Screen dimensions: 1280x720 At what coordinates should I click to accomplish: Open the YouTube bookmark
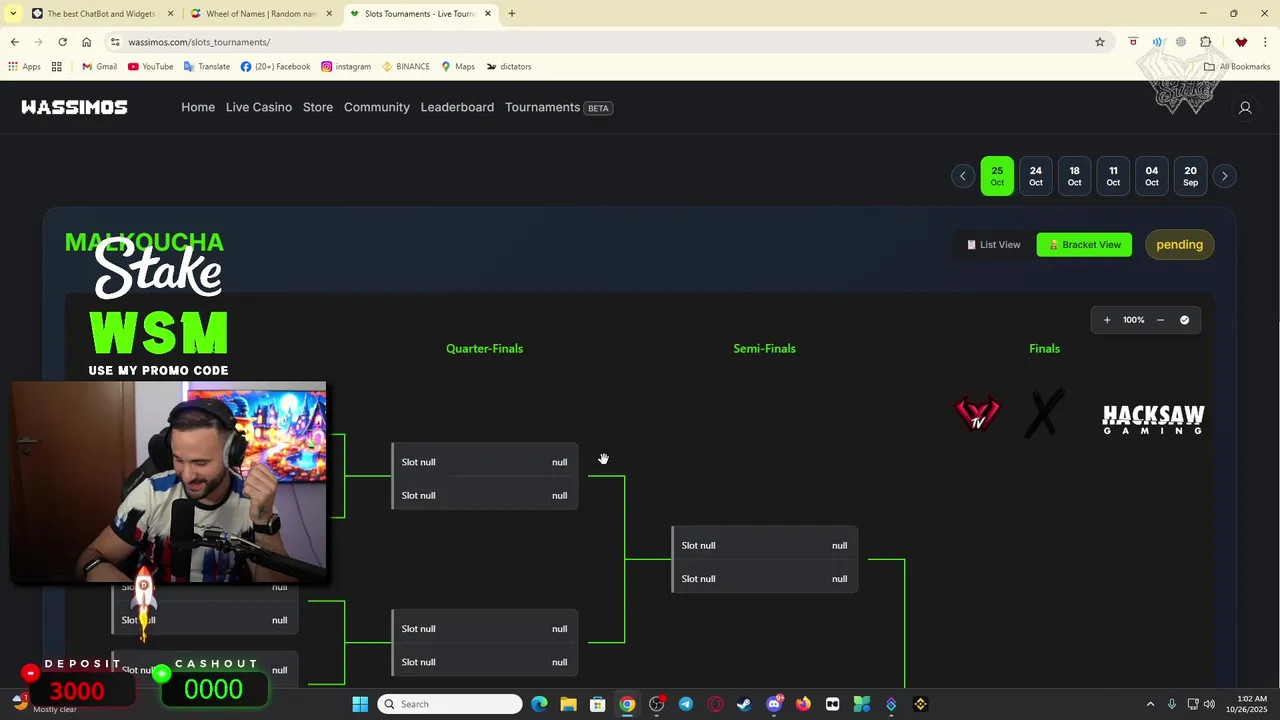click(150, 67)
